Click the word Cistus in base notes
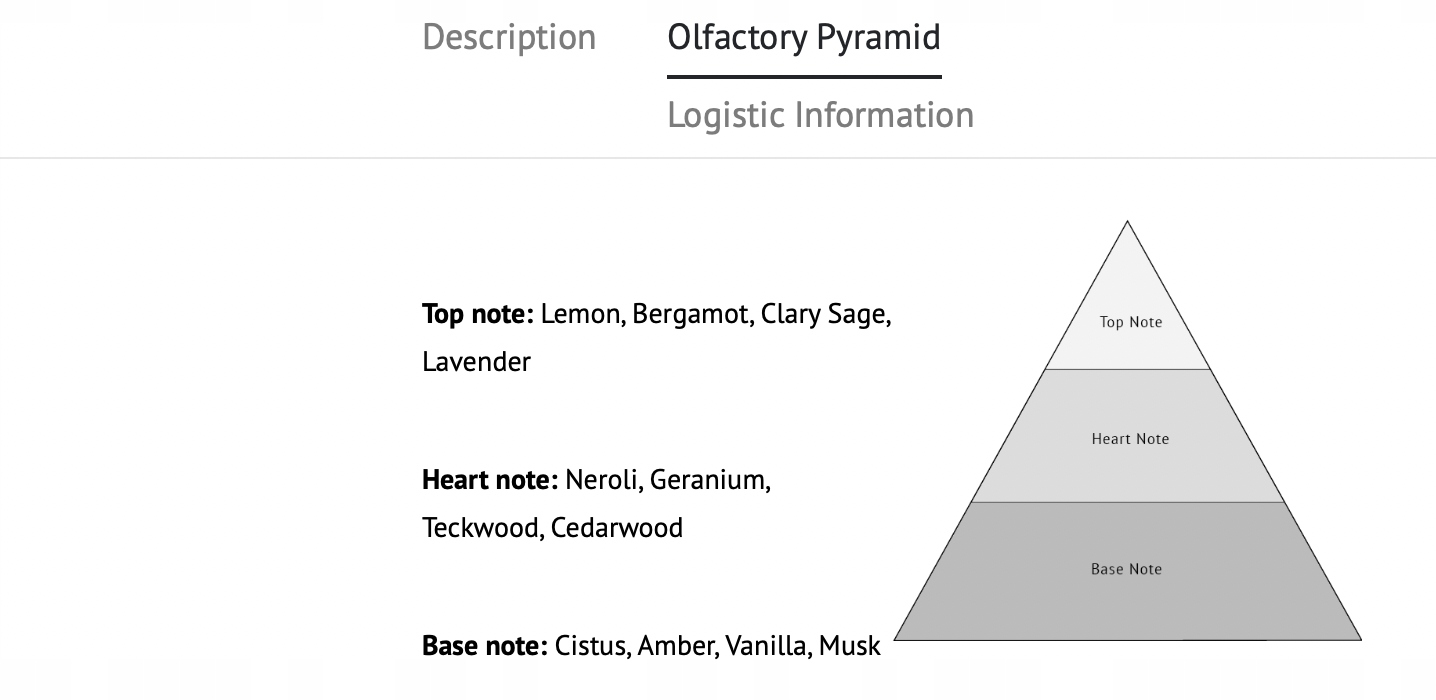1436x700 pixels. point(592,646)
